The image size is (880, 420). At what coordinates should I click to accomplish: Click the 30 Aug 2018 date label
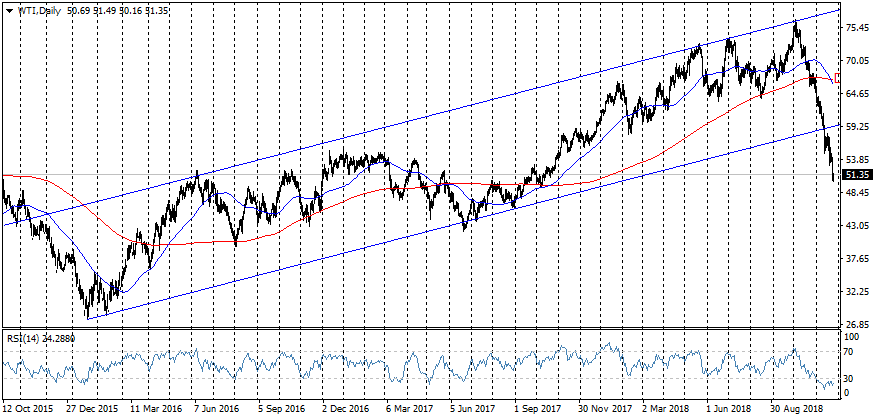pos(796,410)
